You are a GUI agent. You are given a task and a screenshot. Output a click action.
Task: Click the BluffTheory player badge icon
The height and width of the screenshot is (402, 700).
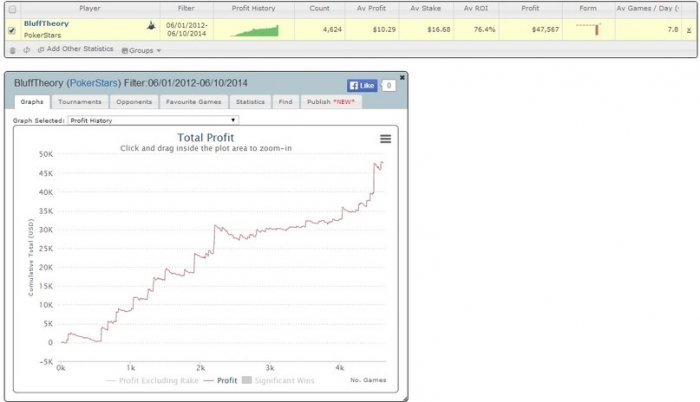pos(151,25)
